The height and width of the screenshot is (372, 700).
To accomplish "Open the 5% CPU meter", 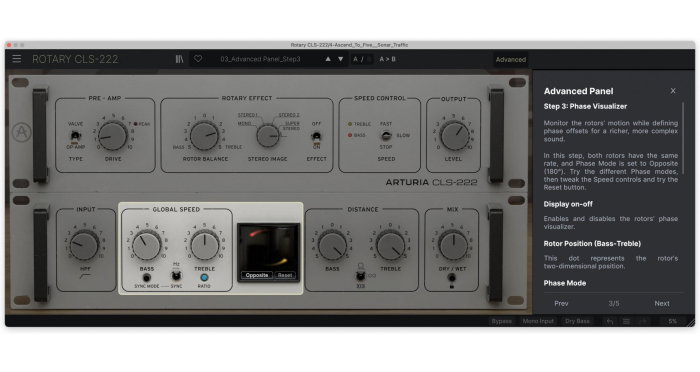I will tap(672, 321).
